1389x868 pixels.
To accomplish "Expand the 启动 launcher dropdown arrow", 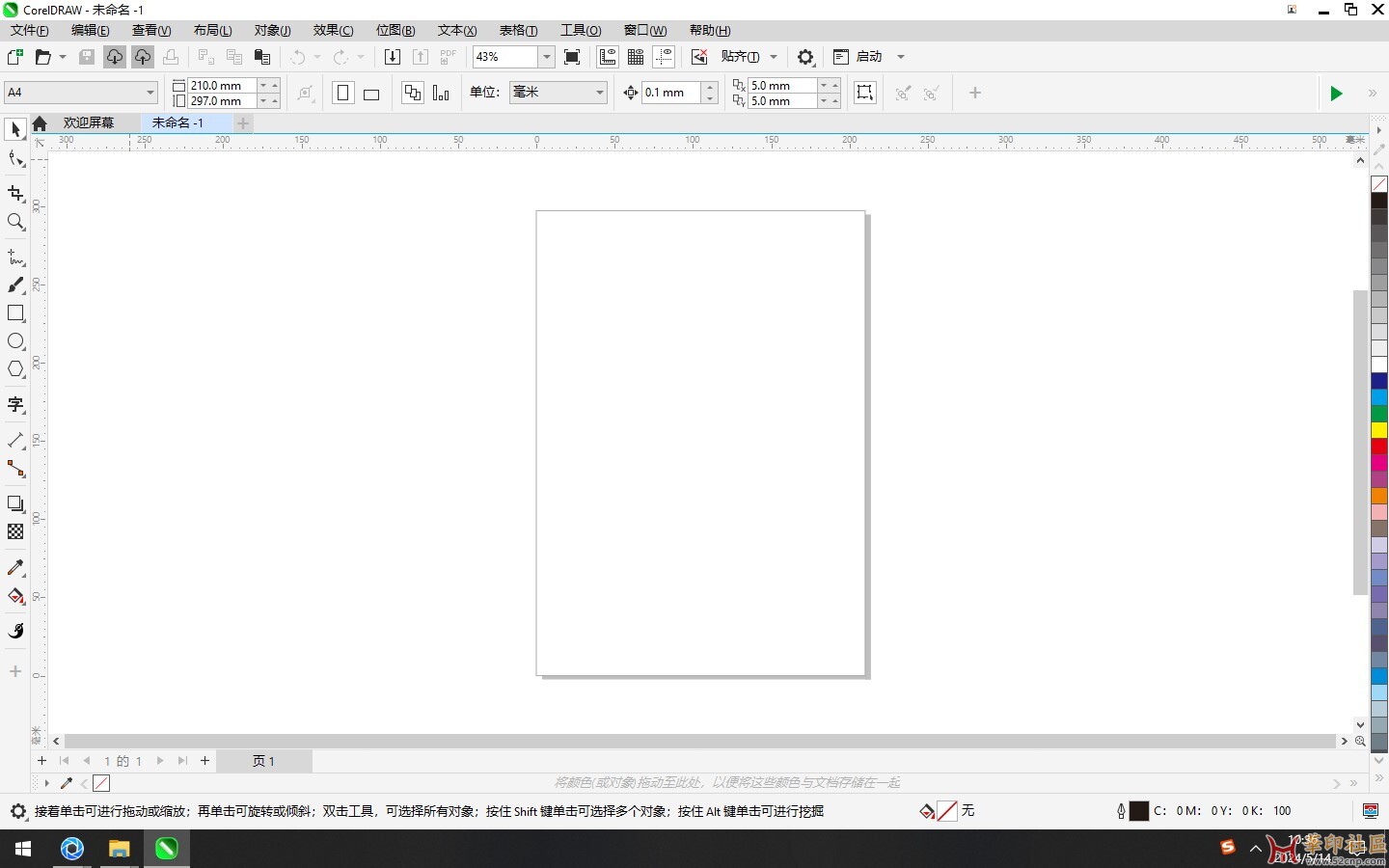I will [x=901, y=57].
